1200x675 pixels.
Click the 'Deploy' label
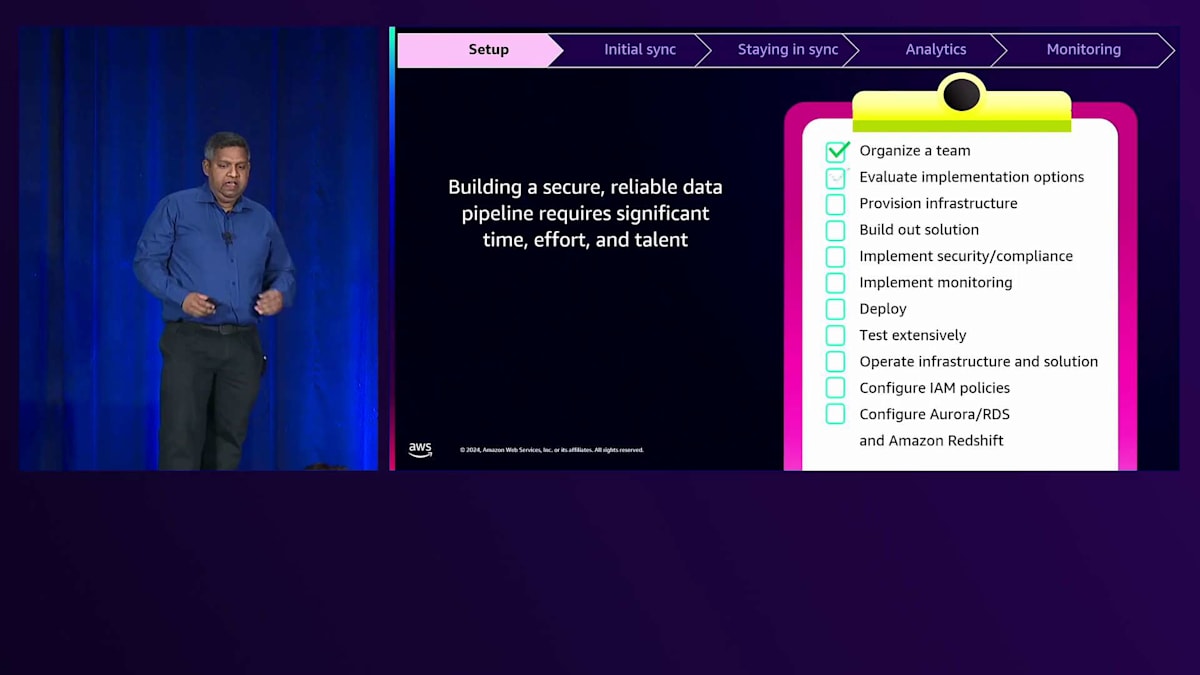tap(883, 309)
